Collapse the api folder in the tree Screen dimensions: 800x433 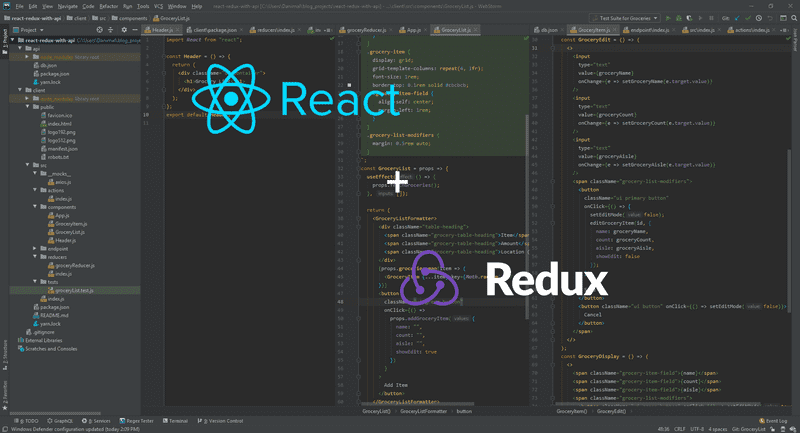tap(20, 48)
